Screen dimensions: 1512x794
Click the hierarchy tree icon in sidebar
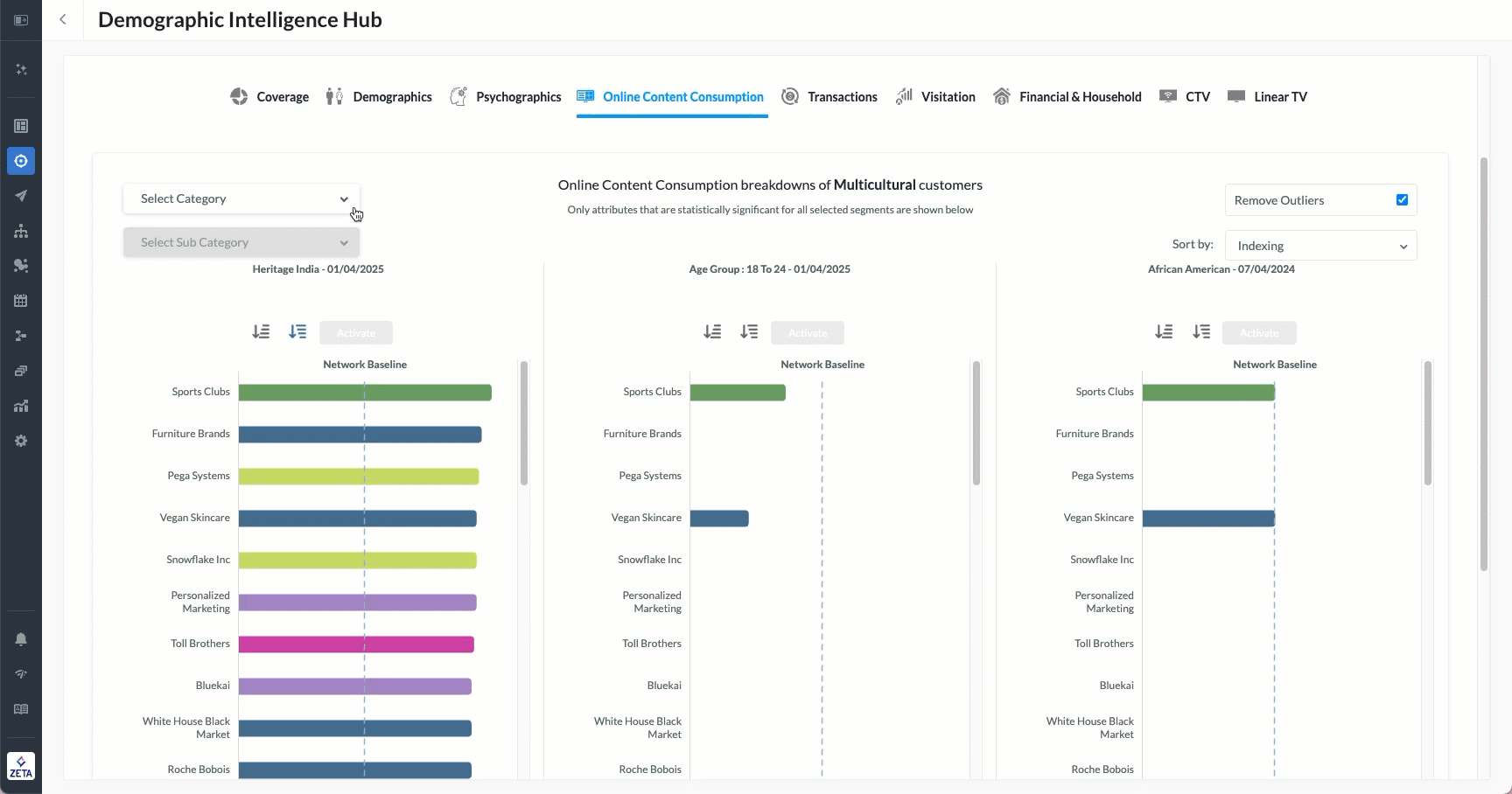21,231
